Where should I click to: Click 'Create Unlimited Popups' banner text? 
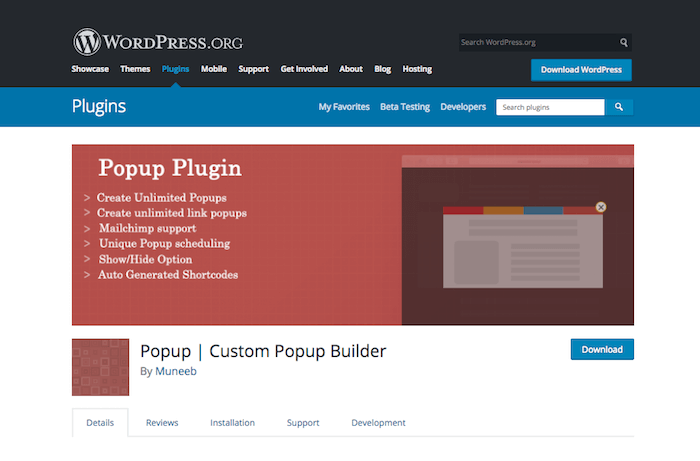click(x=162, y=198)
